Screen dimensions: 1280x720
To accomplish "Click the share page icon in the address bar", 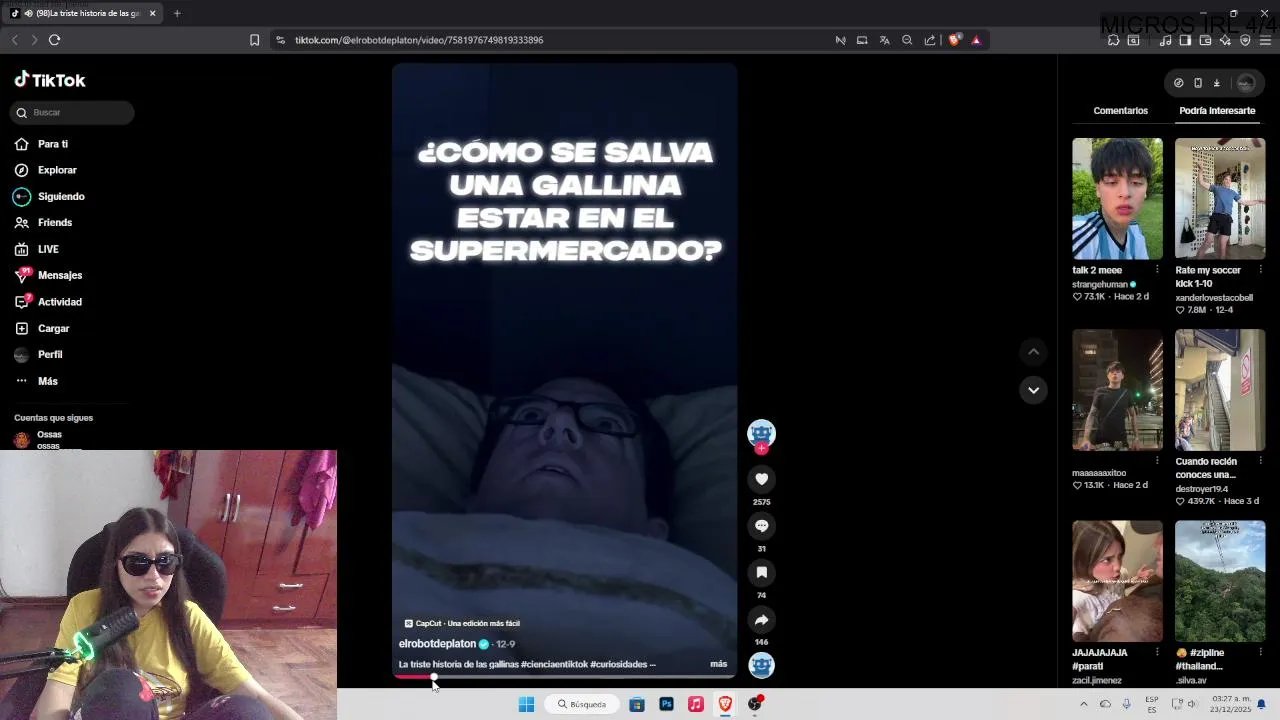I will coord(930,40).
